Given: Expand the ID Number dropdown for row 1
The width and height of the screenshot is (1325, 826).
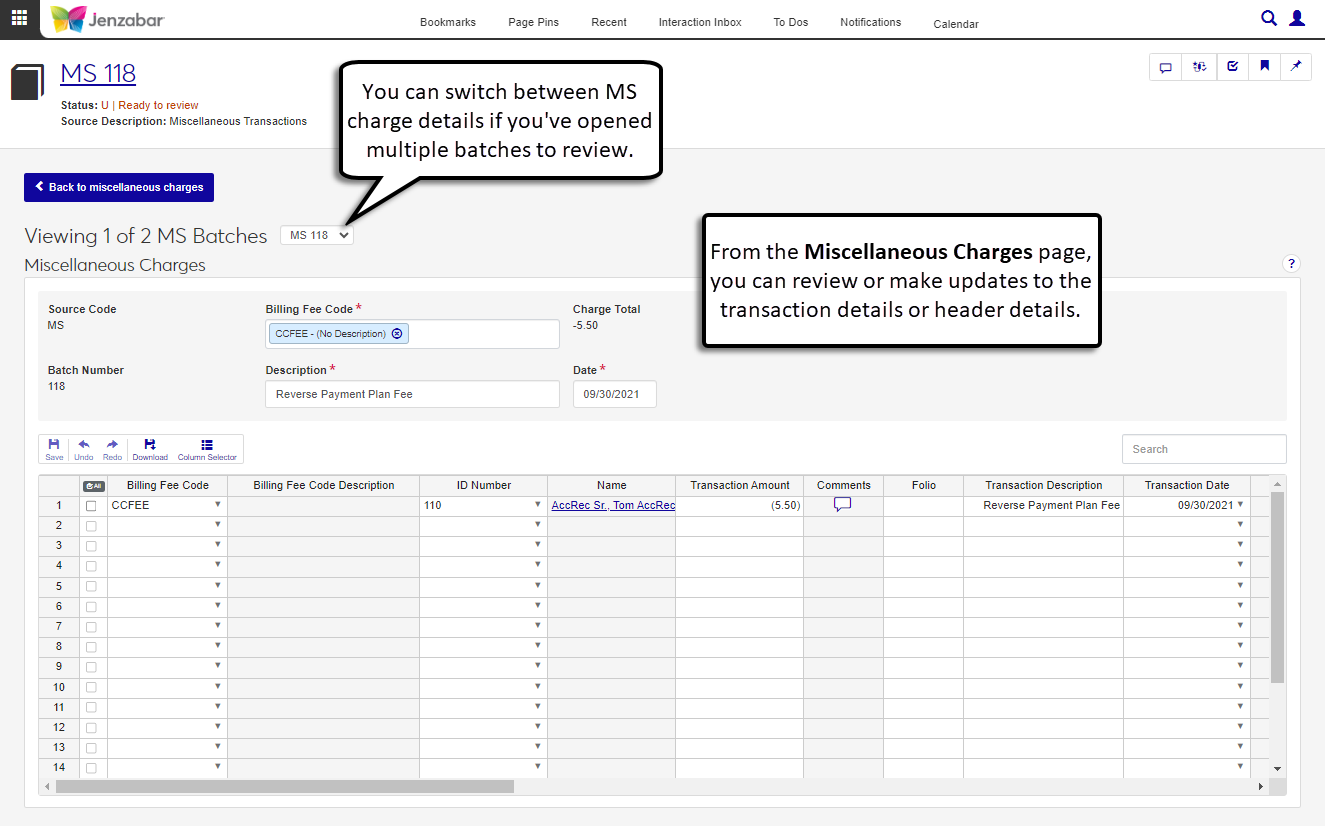Looking at the screenshot, I should 537,505.
